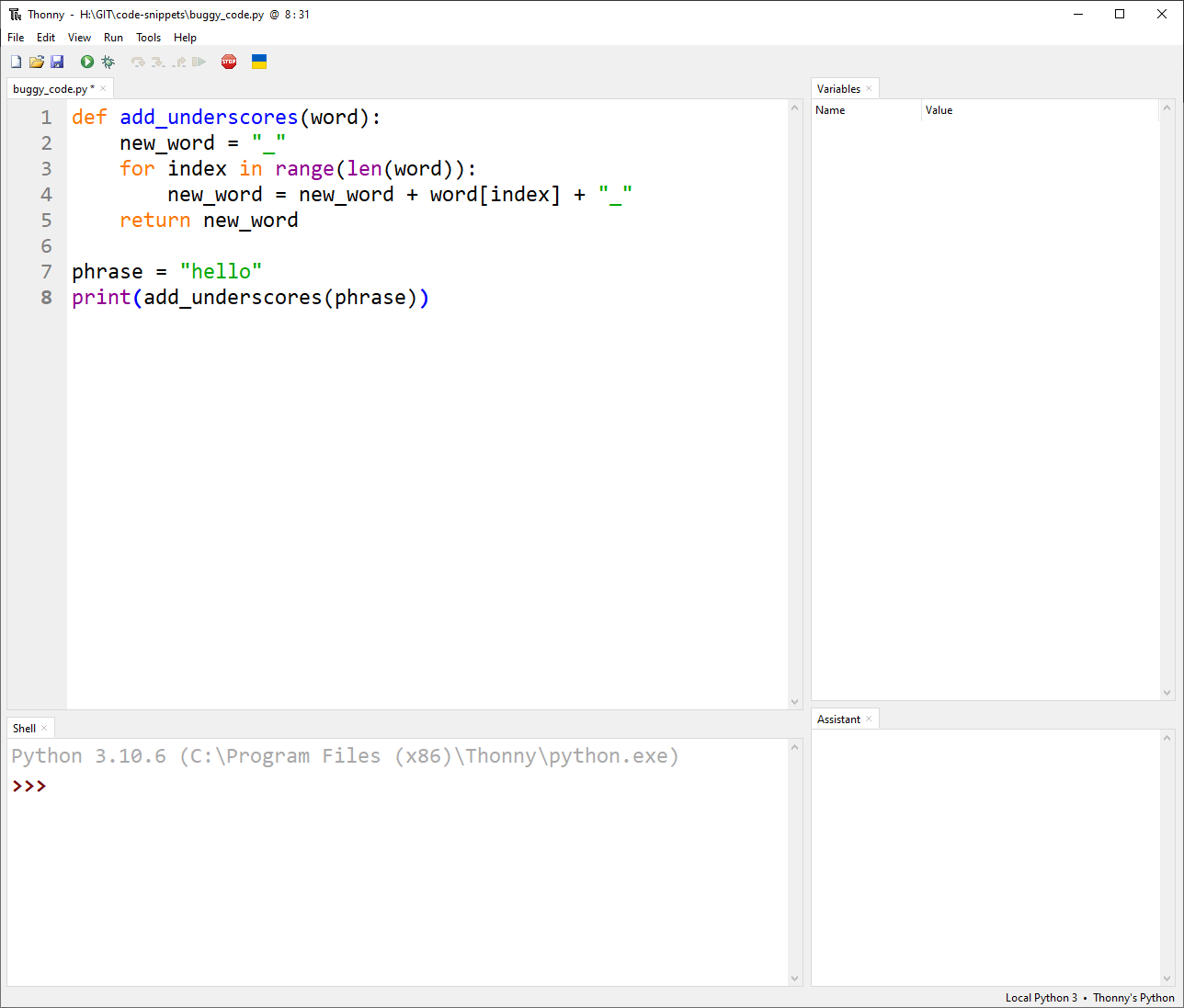This screenshot has height=1008, width=1184.
Task: Debug current script with the bug icon
Action: point(108,62)
